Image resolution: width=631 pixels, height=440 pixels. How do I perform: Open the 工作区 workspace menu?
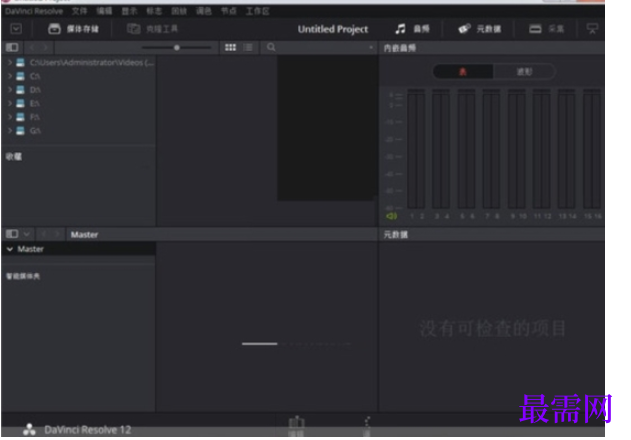[258, 11]
